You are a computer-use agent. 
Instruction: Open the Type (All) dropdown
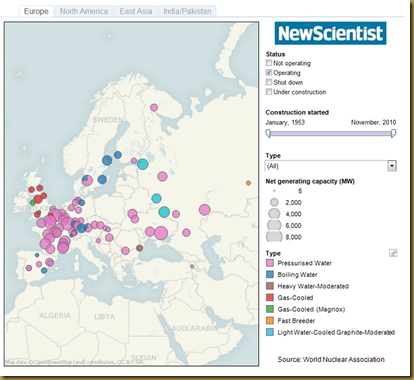(x=331, y=166)
